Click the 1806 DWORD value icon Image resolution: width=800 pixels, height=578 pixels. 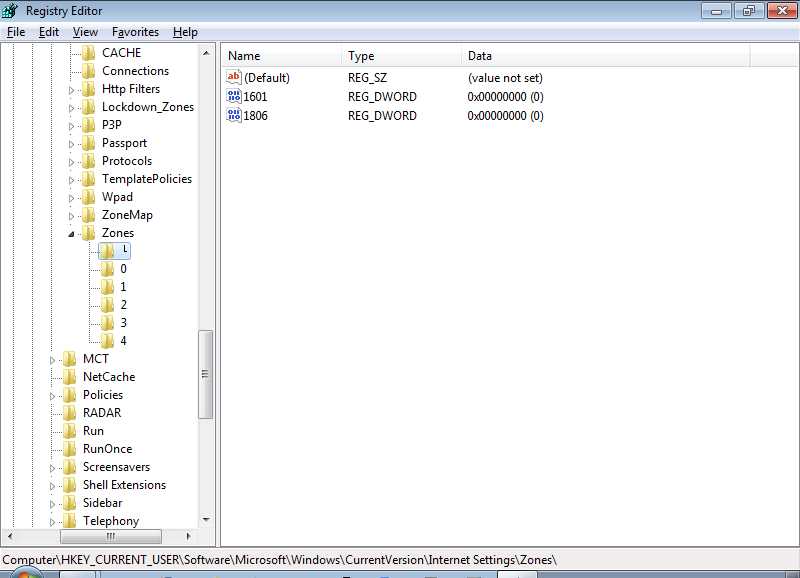click(234, 115)
